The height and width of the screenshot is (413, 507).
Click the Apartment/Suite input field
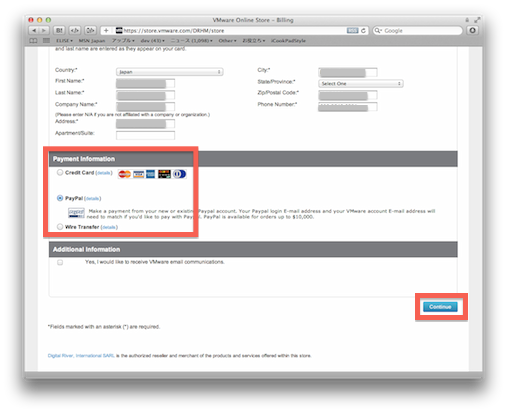coord(145,135)
